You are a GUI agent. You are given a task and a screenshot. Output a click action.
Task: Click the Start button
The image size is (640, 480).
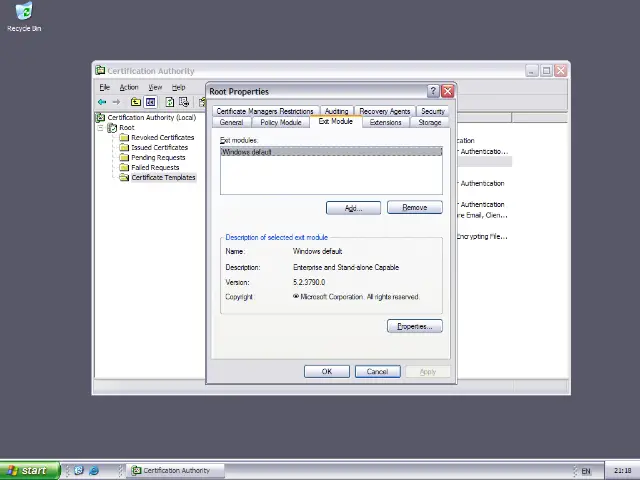(x=29, y=471)
